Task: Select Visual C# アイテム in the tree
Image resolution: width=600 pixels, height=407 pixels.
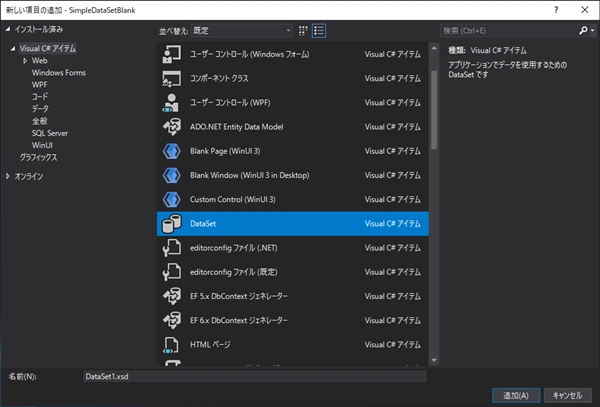Action: [48, 49]
